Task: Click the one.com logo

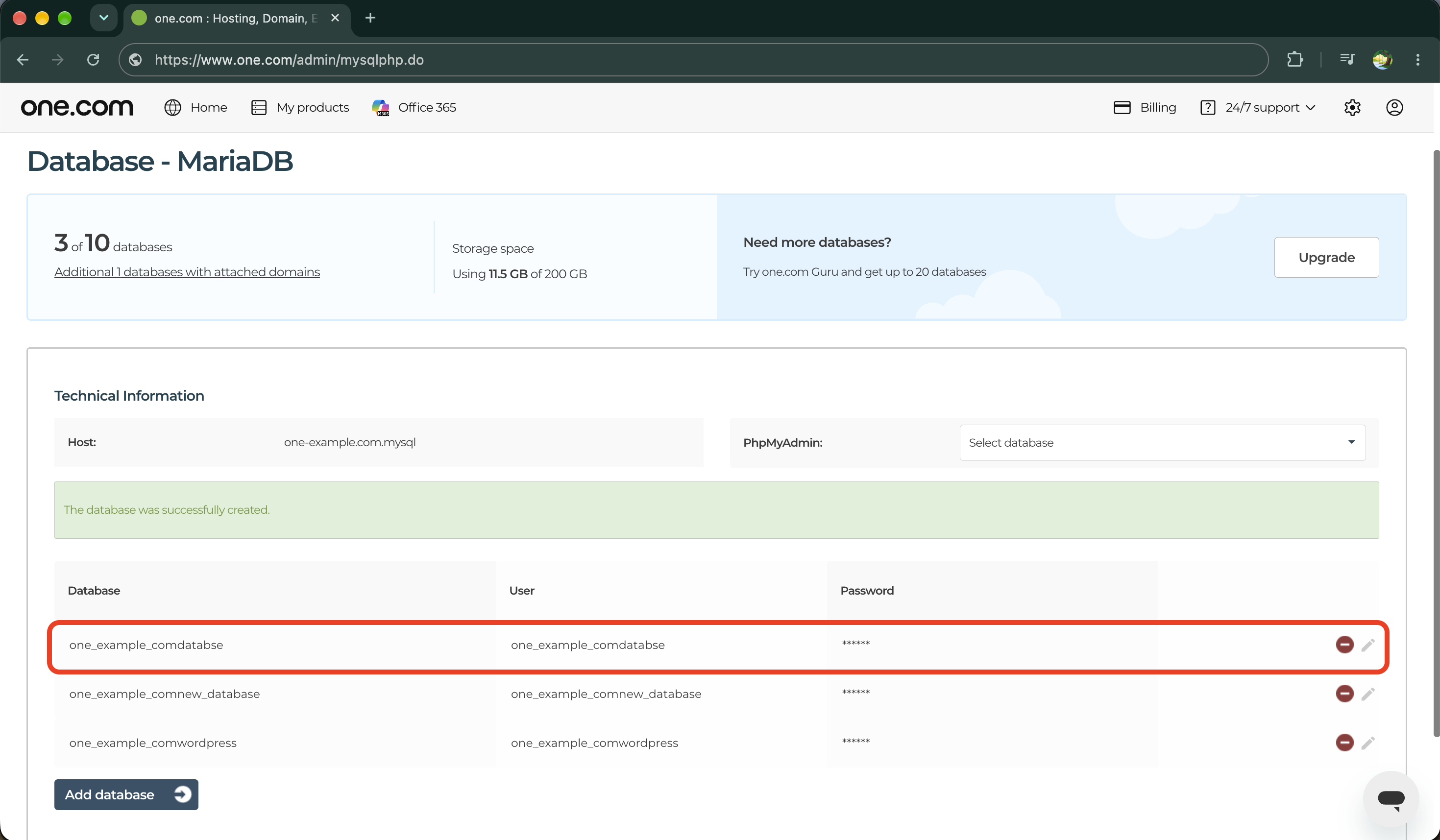Action: point(77,107)
